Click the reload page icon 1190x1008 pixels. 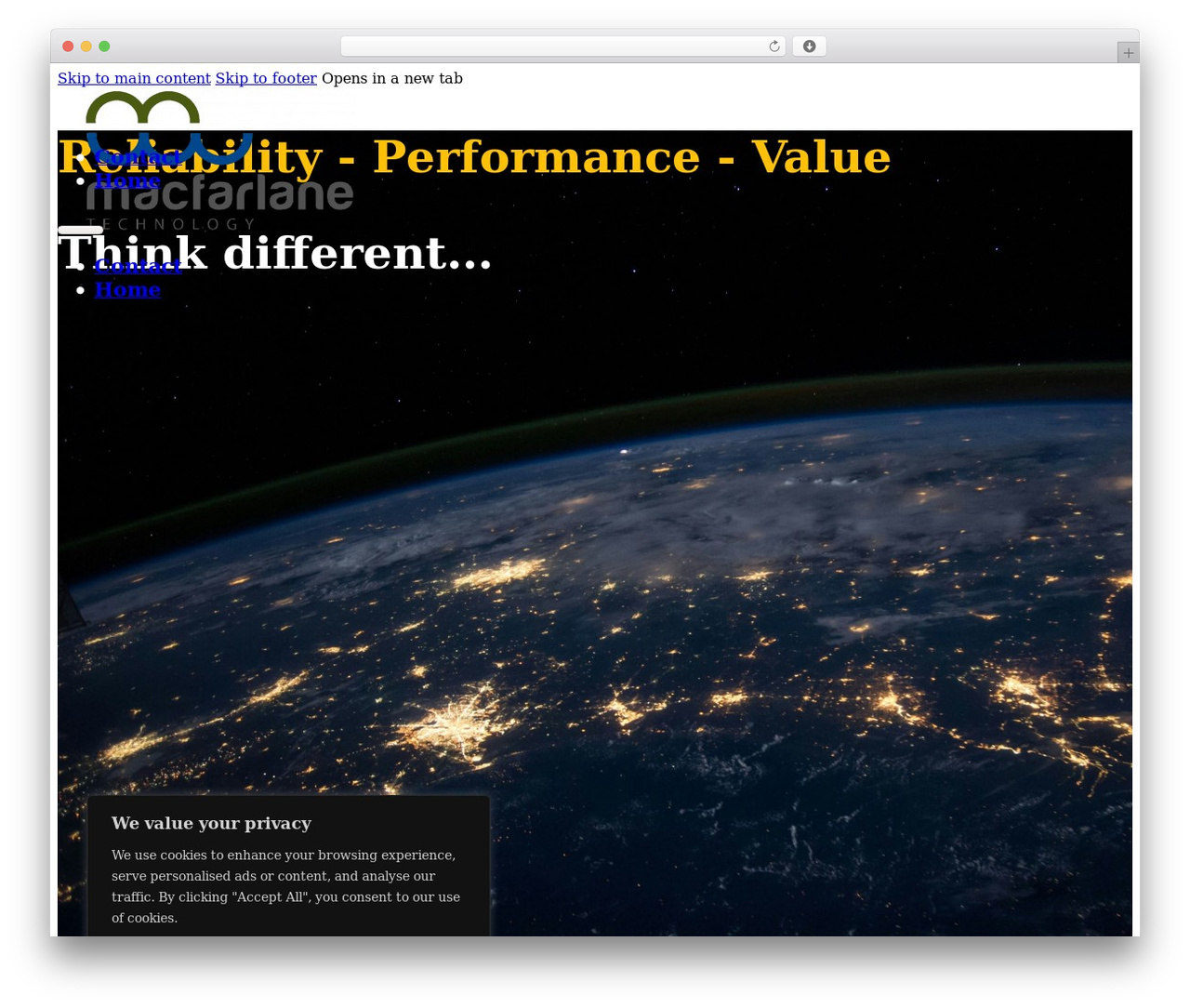pyautogui.click(x=774, y=46)
